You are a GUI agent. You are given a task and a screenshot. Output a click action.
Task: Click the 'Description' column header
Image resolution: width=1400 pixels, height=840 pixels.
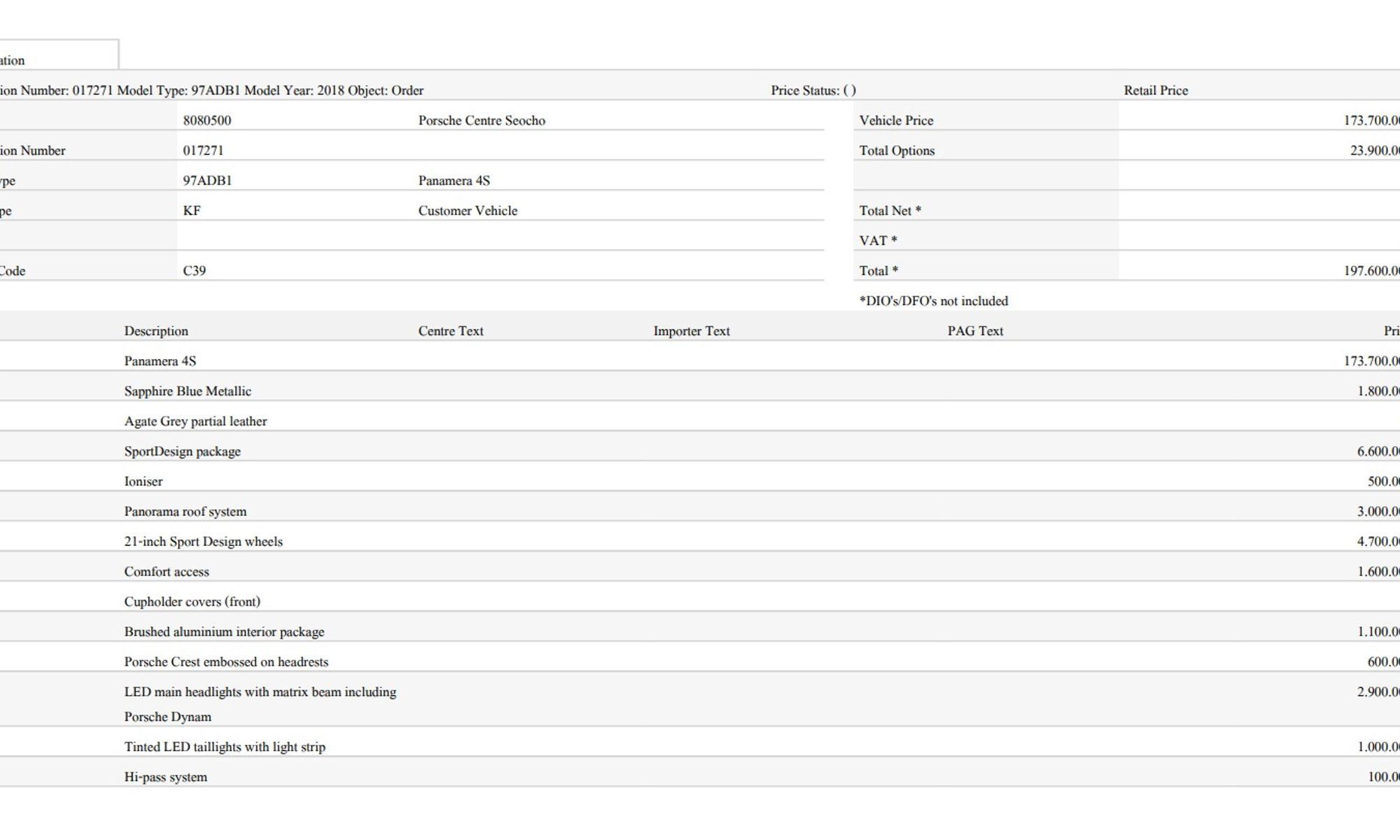pos(156,331)
